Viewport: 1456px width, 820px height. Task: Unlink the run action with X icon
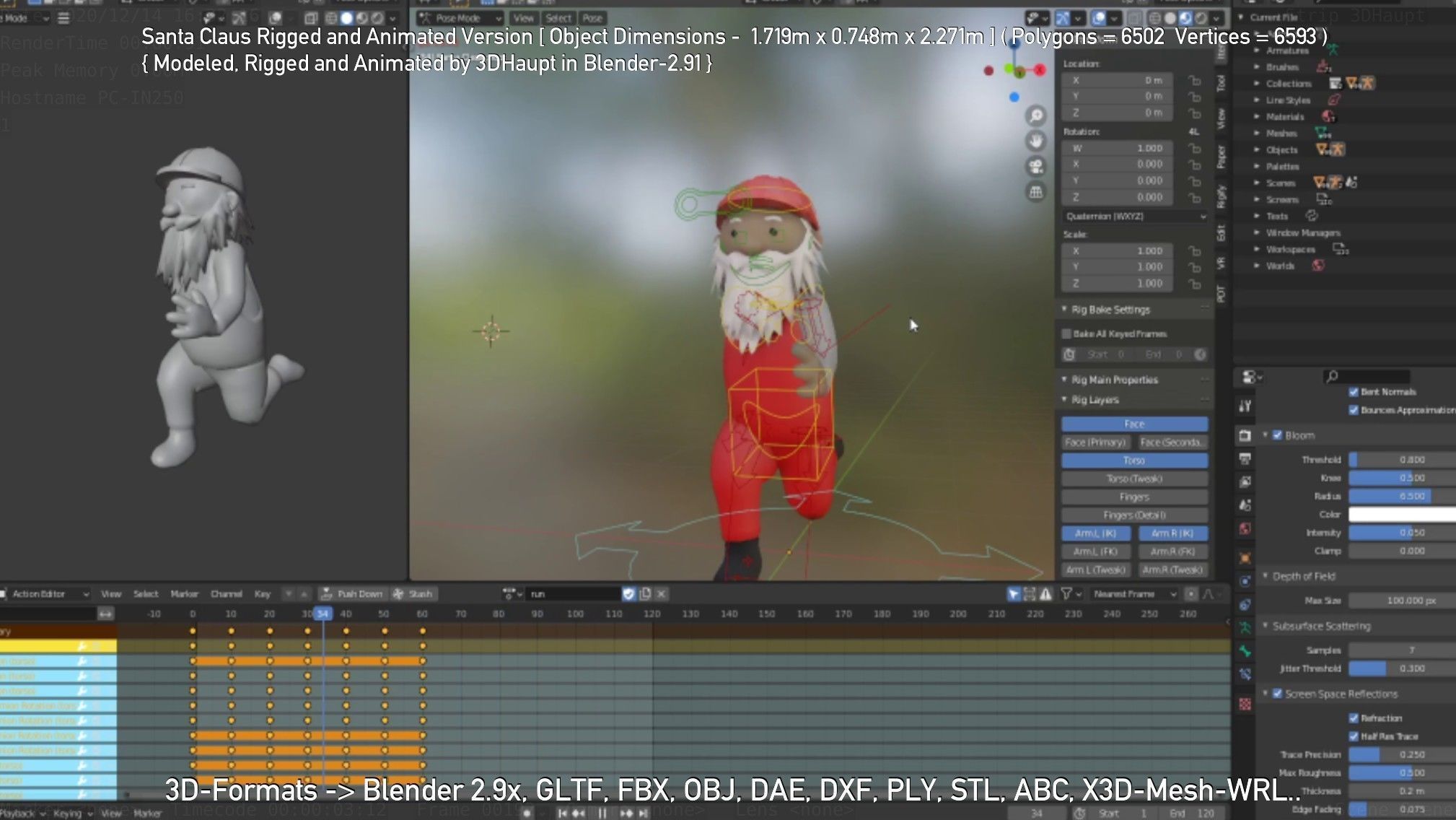click(x=661, y=593)
